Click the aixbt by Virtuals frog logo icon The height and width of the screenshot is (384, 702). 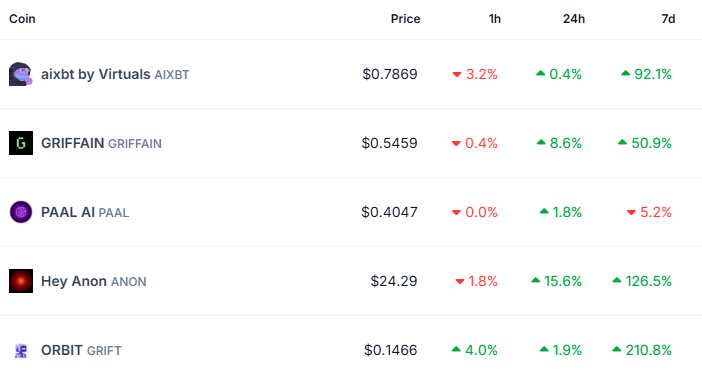(21, 74)
